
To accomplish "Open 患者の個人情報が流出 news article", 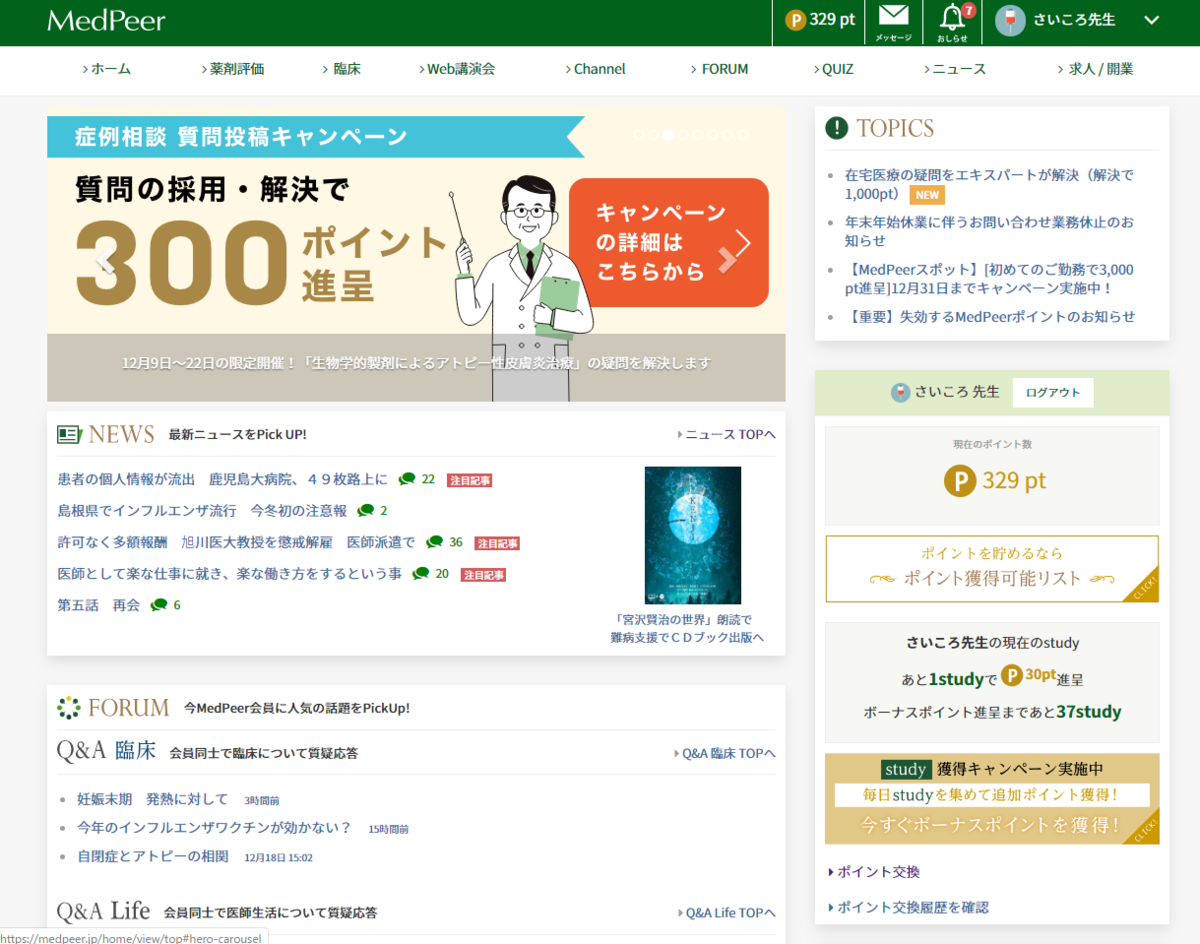I will click(222, 480).
